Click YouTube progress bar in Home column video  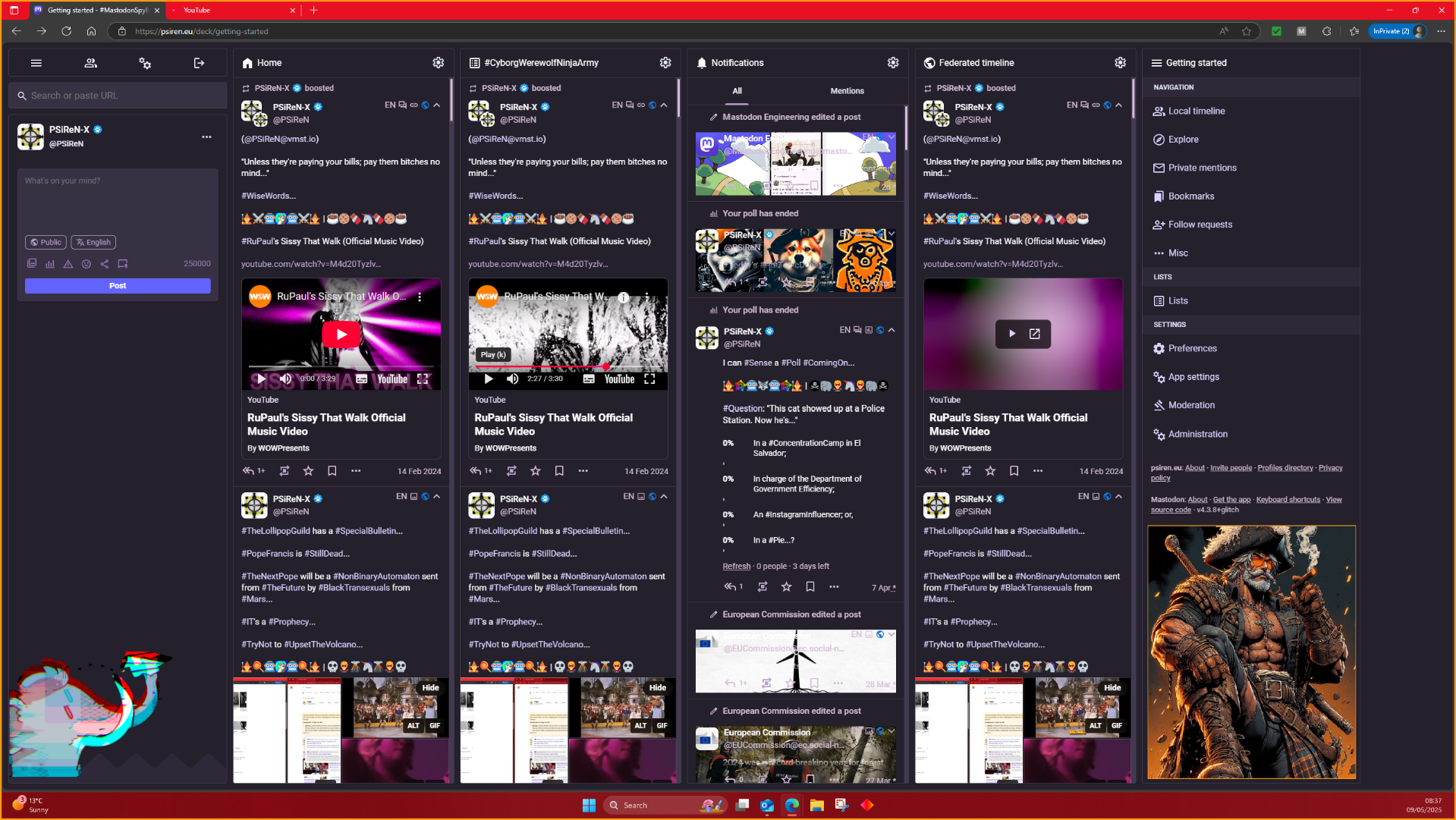[x=341, y=367]
